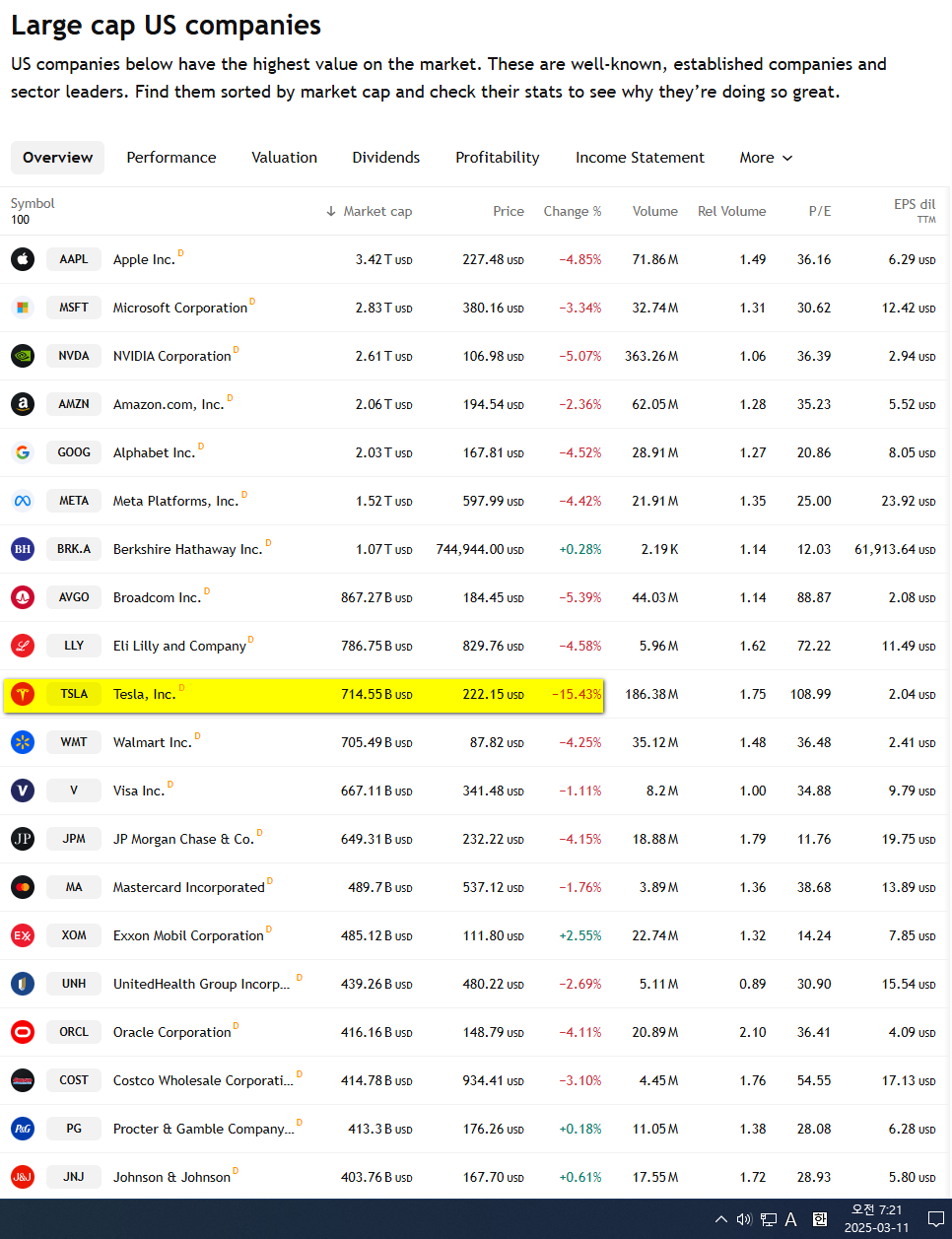Open the taskbar volume speaker icon

point(744,1219)
